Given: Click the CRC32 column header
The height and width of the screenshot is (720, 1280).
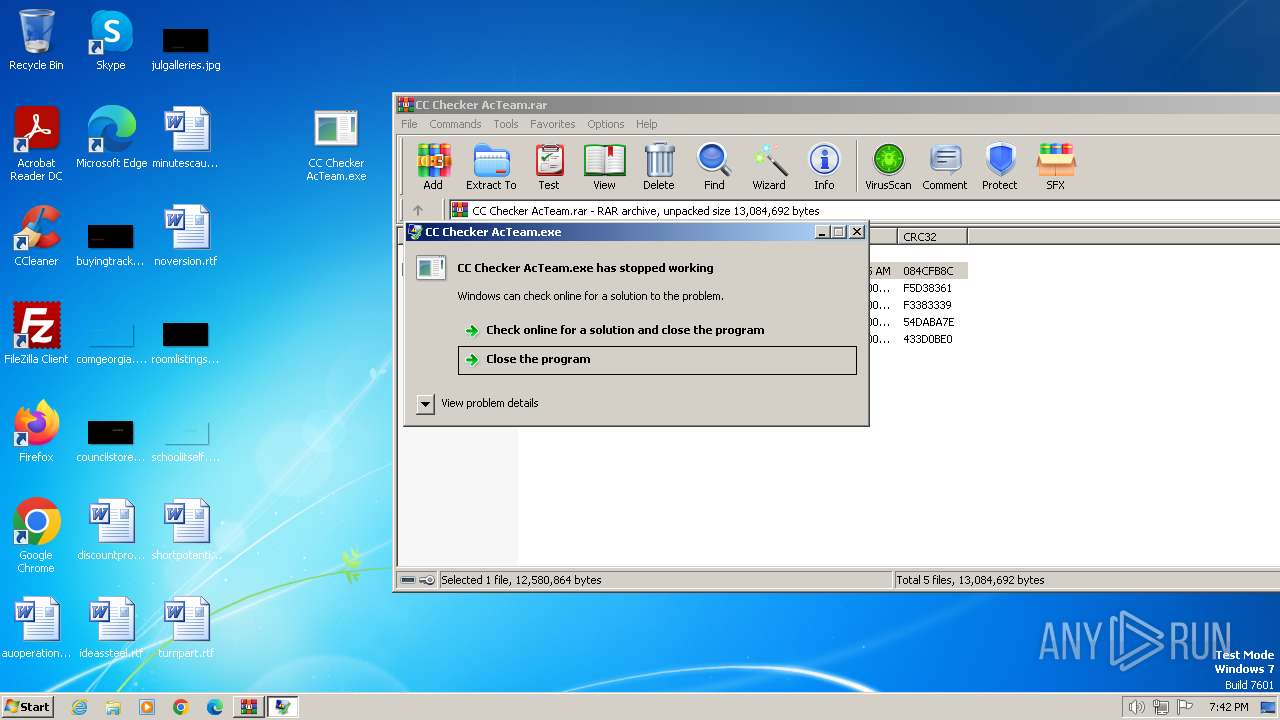Looking at the screenshot, I should coord(932,237).
